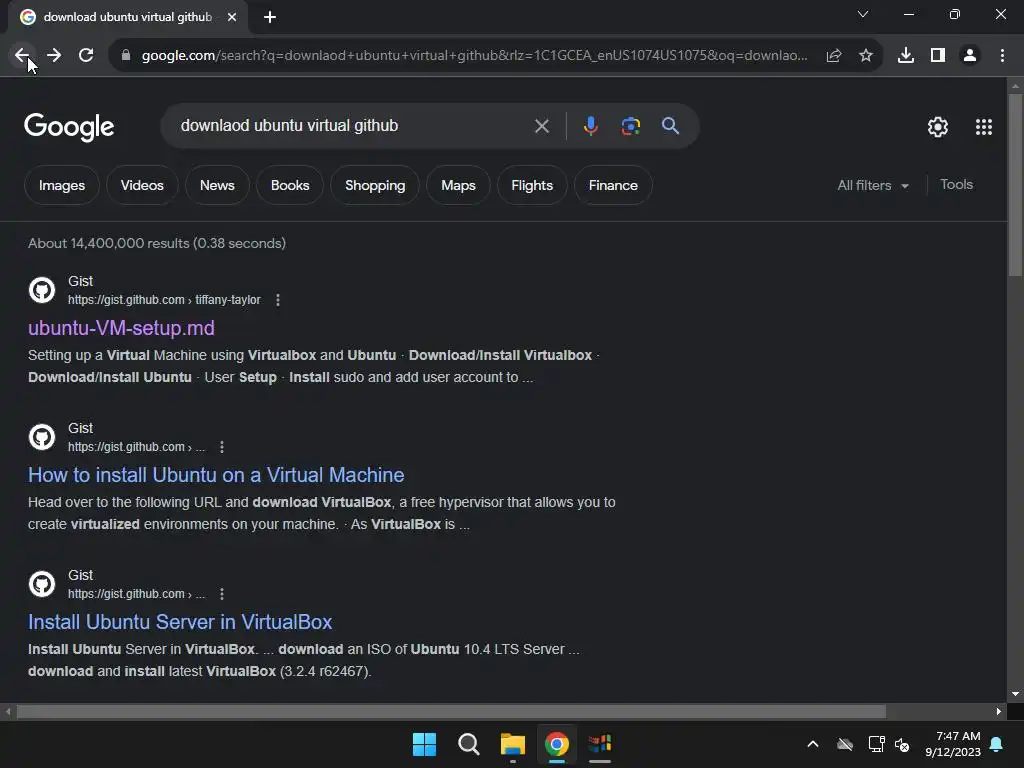Open the Chrome downloads icon
The width and height of the screenshot is (1024, 768).
coord(906,56)
